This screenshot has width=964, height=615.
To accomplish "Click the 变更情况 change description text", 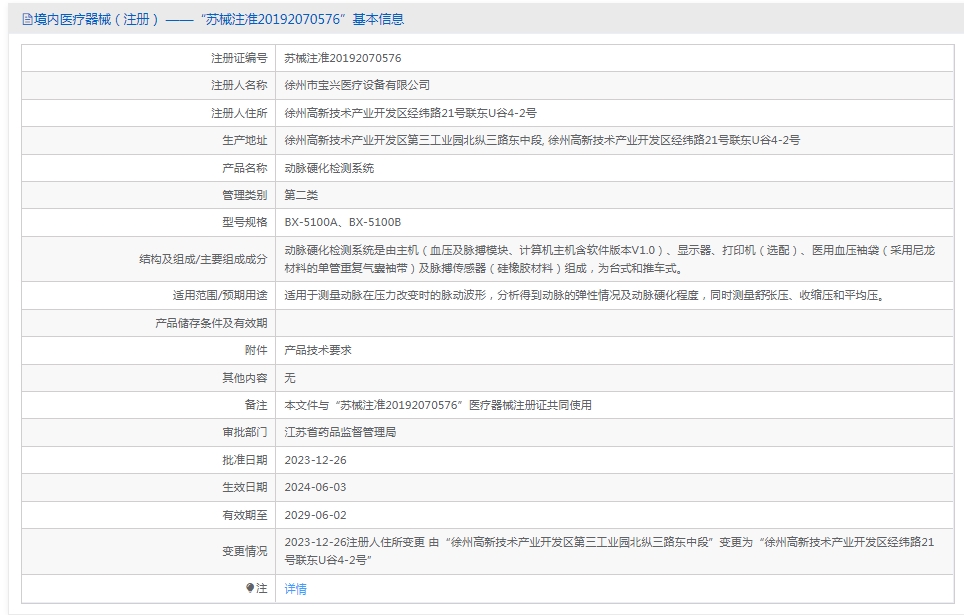I will click(x=609, y=551).
